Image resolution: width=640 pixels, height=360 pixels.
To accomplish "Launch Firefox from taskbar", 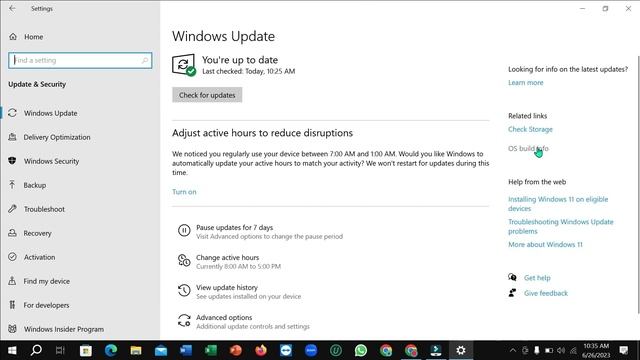I will [261, 350].
